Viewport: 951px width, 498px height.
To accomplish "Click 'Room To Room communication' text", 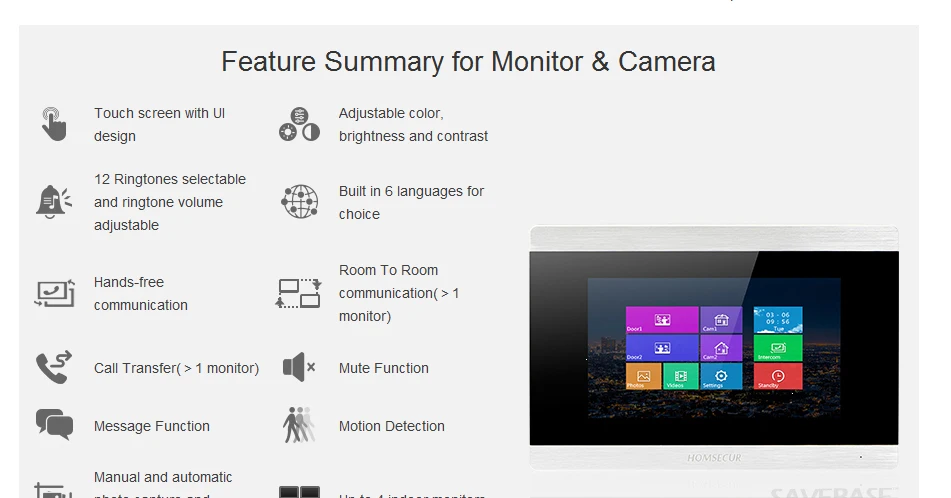I will [x=398, y=293].
